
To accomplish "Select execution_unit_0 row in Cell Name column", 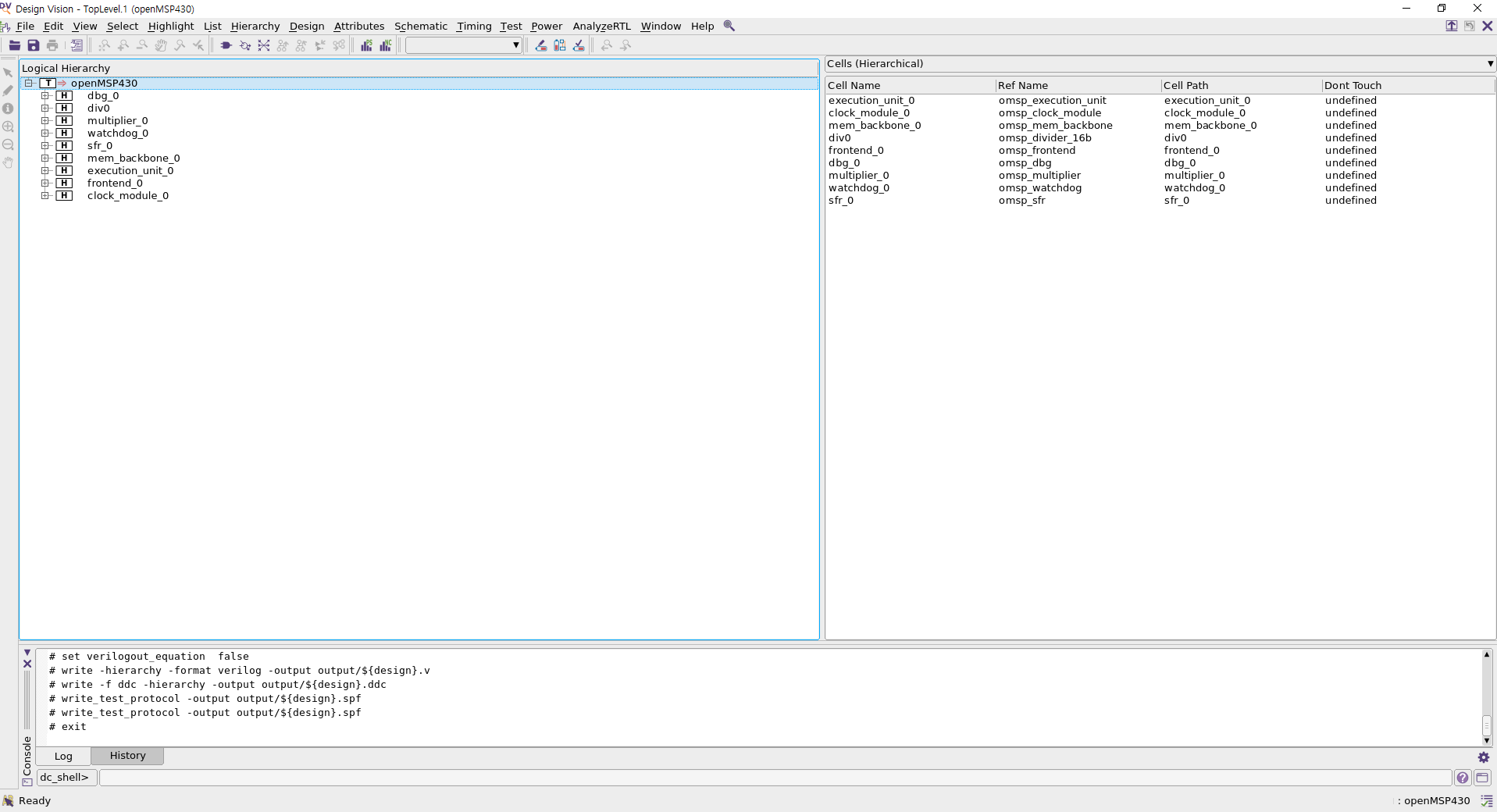I will point(871,101).
